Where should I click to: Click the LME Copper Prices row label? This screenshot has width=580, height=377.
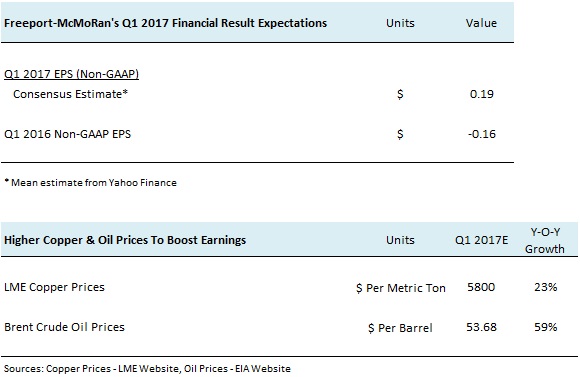pyautogui.click(x=54, y=287)
